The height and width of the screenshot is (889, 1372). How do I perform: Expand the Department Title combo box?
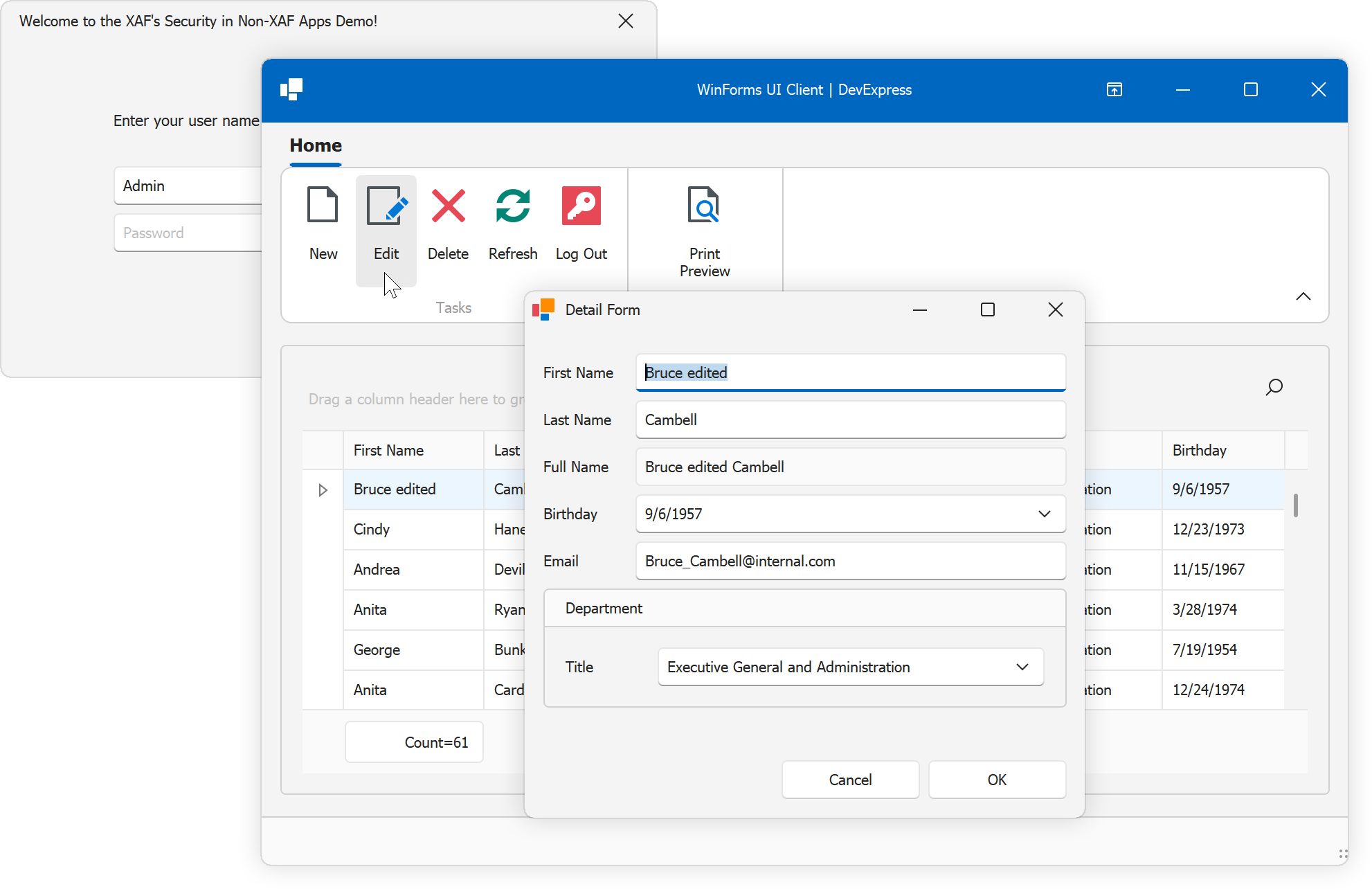click(x=1022, y=667)
